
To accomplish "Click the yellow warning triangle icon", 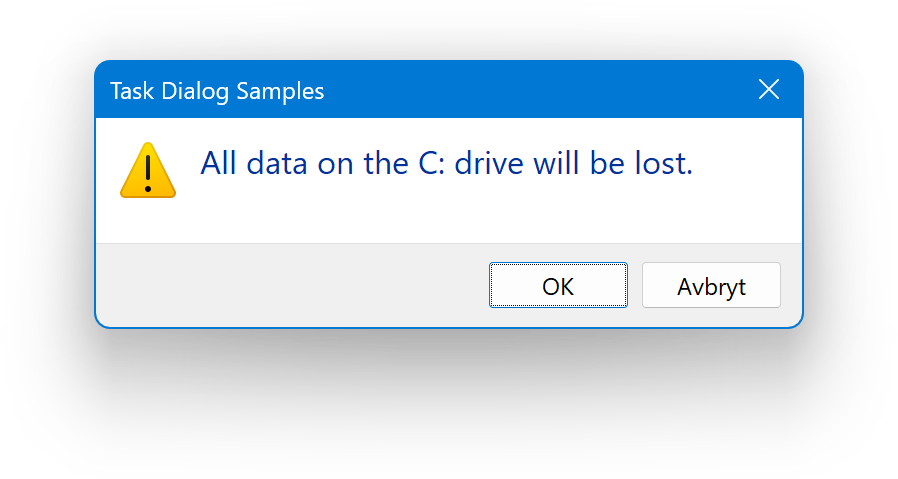I will [x=148, y=171].
